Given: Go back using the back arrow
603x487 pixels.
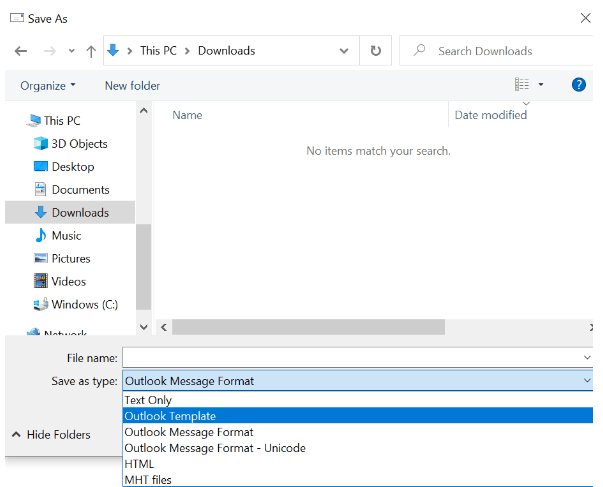Looking at the screenshot, I should [x=21, y=51].
